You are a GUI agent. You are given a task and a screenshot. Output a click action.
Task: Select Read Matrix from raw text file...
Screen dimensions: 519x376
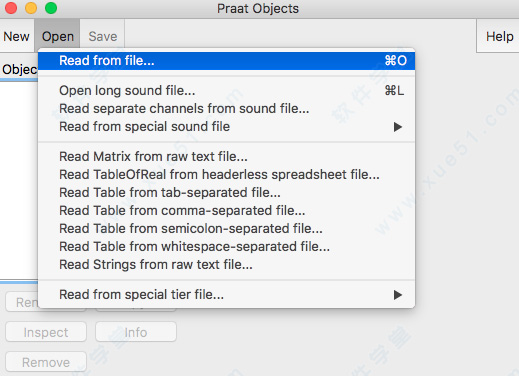point(227,156)
